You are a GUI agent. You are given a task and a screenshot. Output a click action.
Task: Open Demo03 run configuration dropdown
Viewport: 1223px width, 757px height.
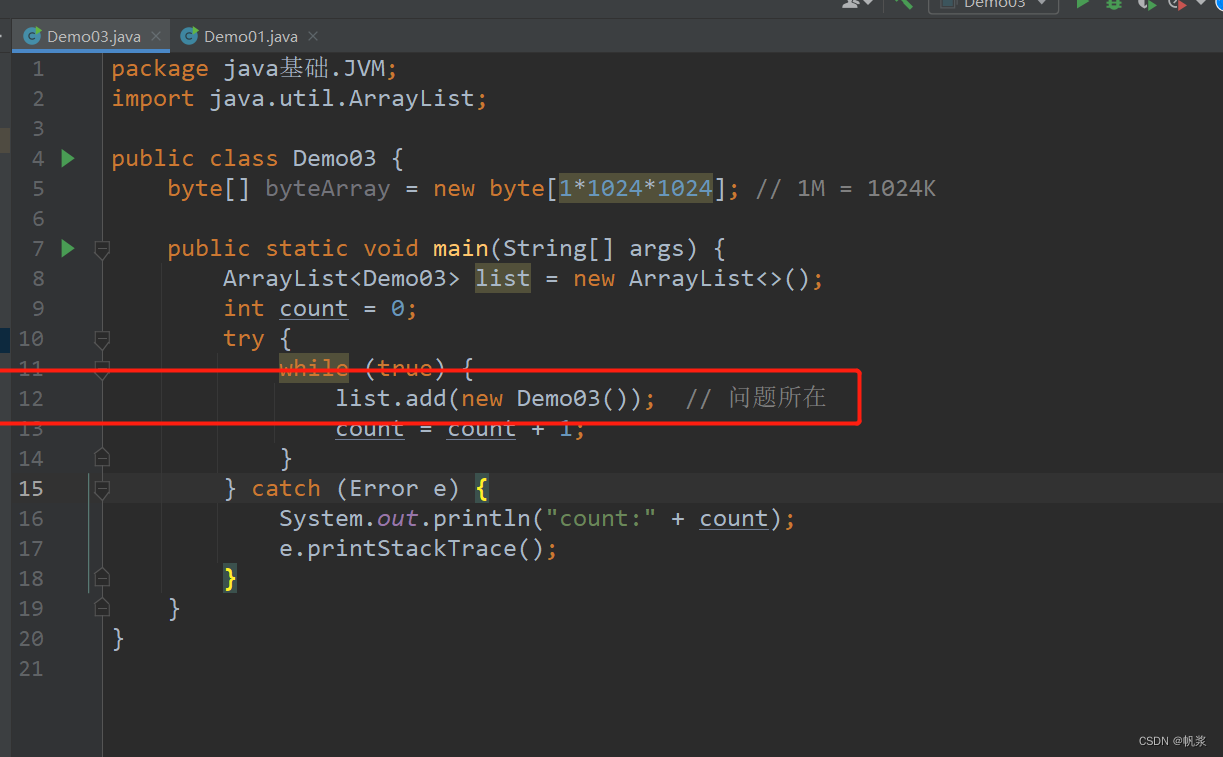[x=993, y=4]
